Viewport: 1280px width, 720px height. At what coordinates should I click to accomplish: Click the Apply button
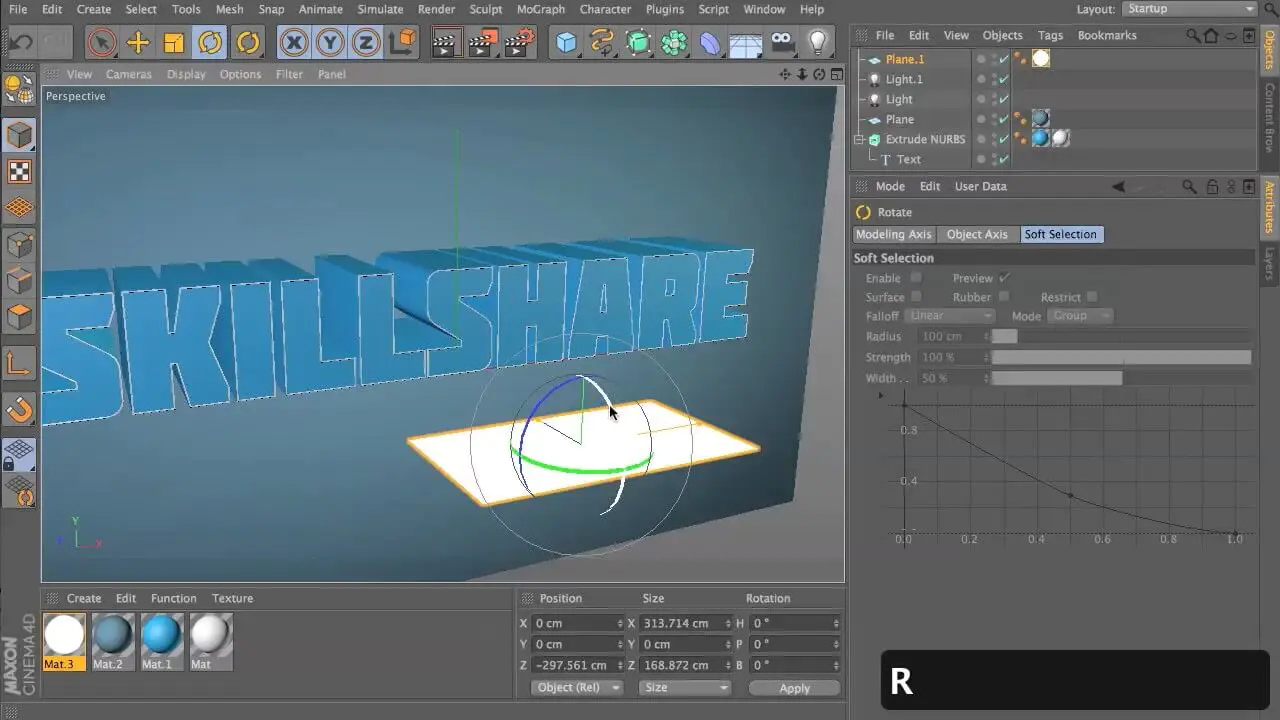794,688
